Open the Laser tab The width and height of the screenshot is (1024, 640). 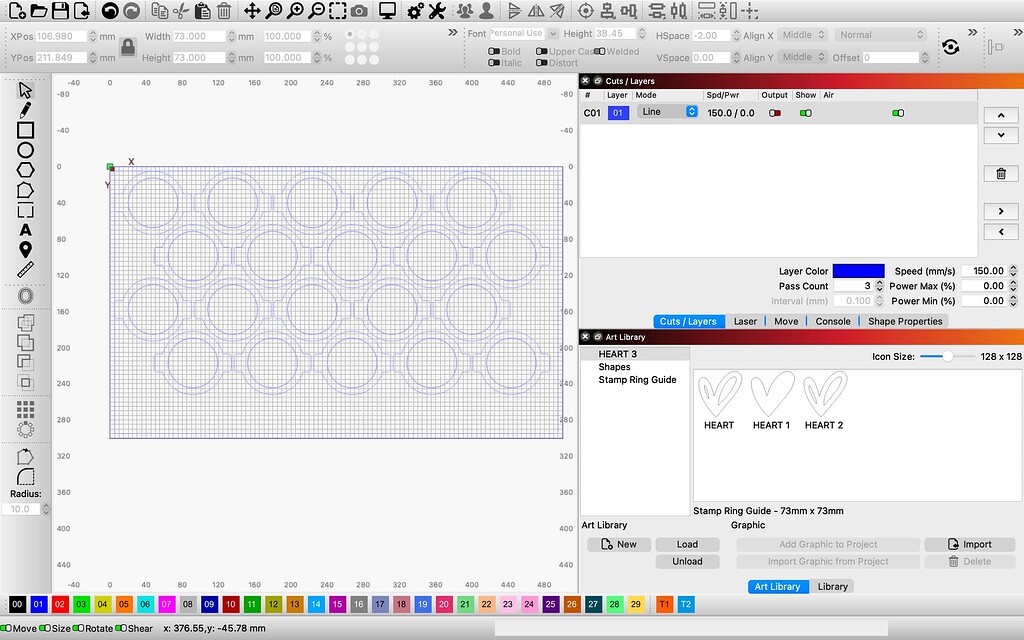tap(748, 321)
